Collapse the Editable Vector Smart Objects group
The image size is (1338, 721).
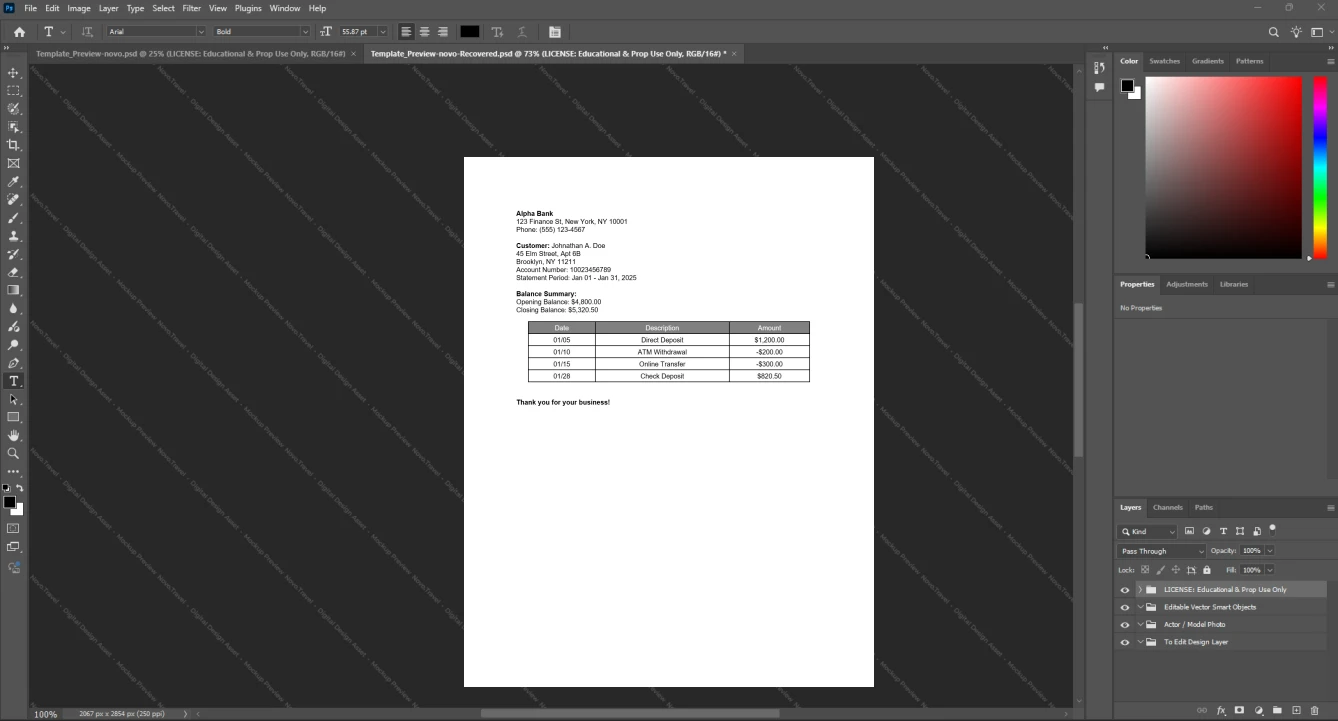[1140, 607]
